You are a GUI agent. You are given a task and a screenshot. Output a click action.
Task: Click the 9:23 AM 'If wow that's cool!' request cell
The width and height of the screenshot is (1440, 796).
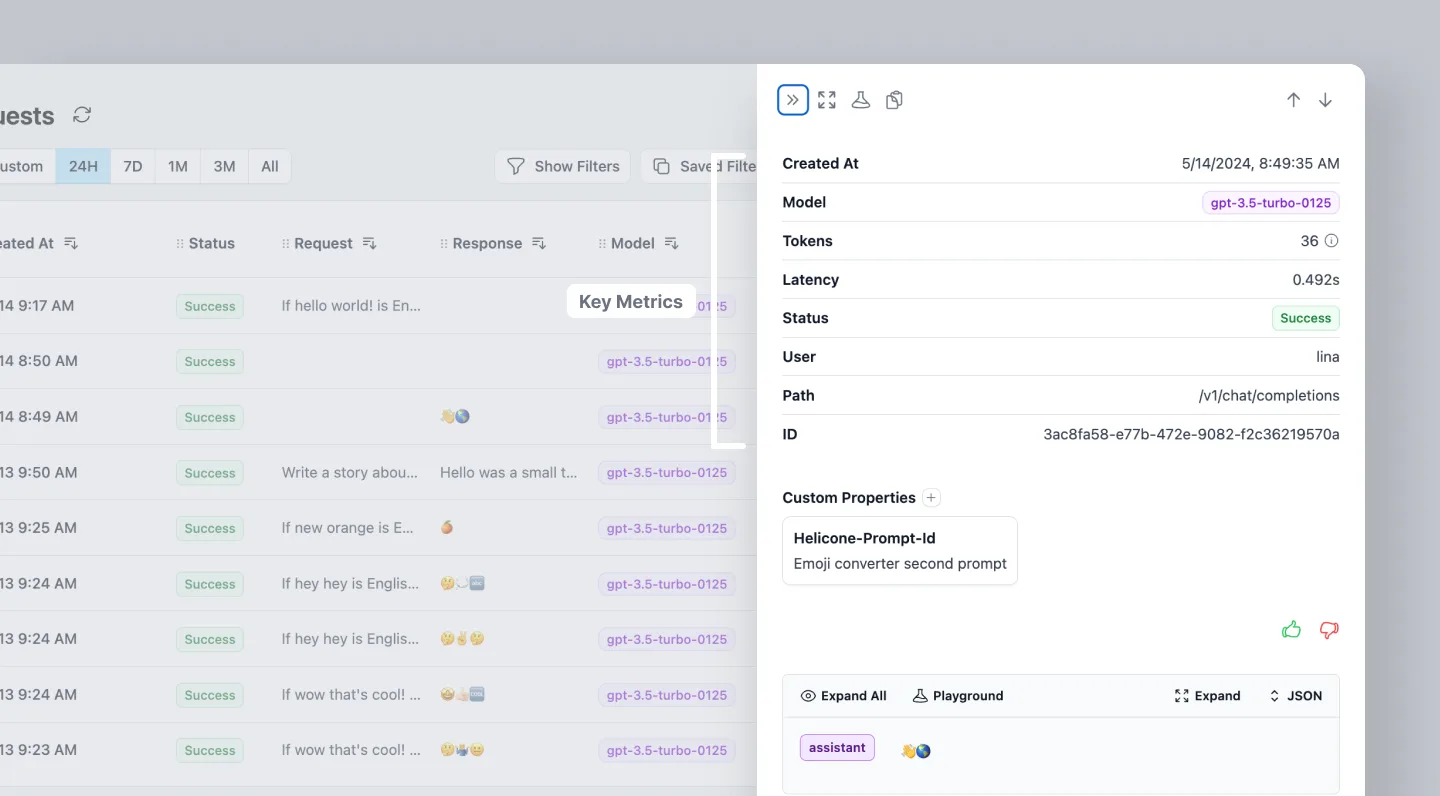[351, 750]
